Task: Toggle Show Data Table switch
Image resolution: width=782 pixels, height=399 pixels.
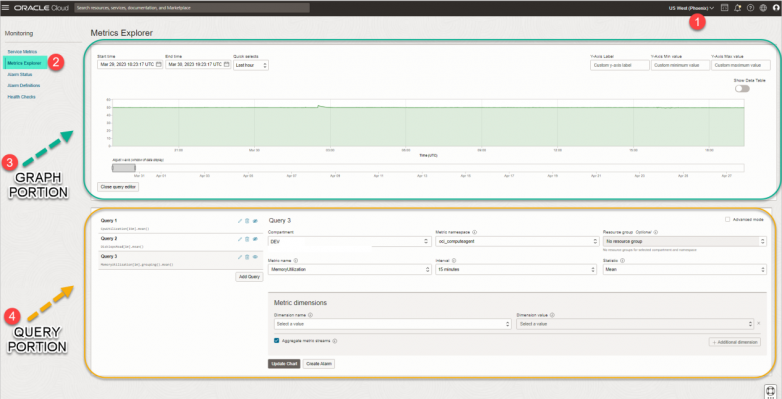Action: pyautogui.click(x=742, y=88)
